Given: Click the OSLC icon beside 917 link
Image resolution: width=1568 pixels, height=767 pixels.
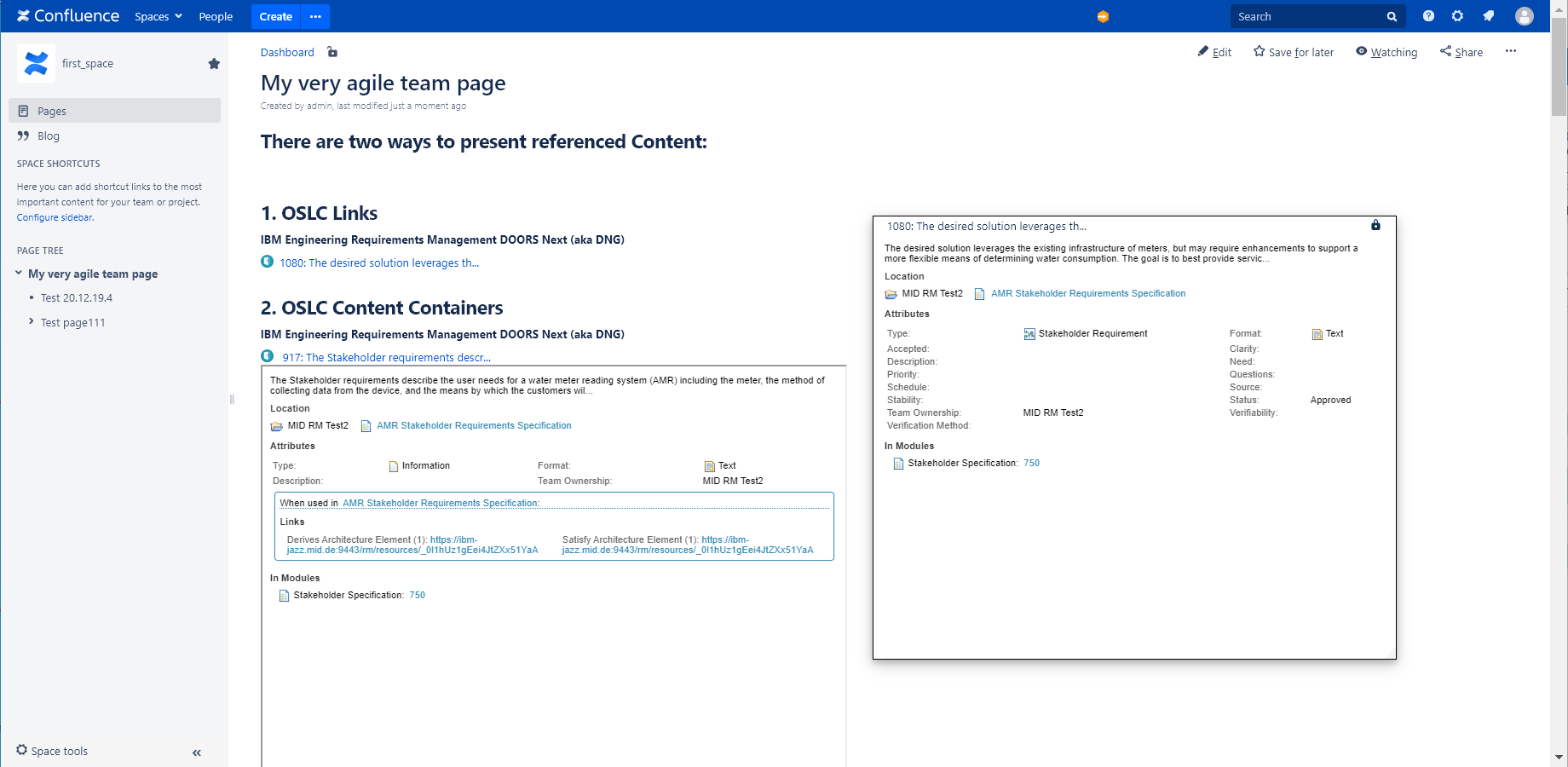Looking at the screenshot, I should click(268, 356).
